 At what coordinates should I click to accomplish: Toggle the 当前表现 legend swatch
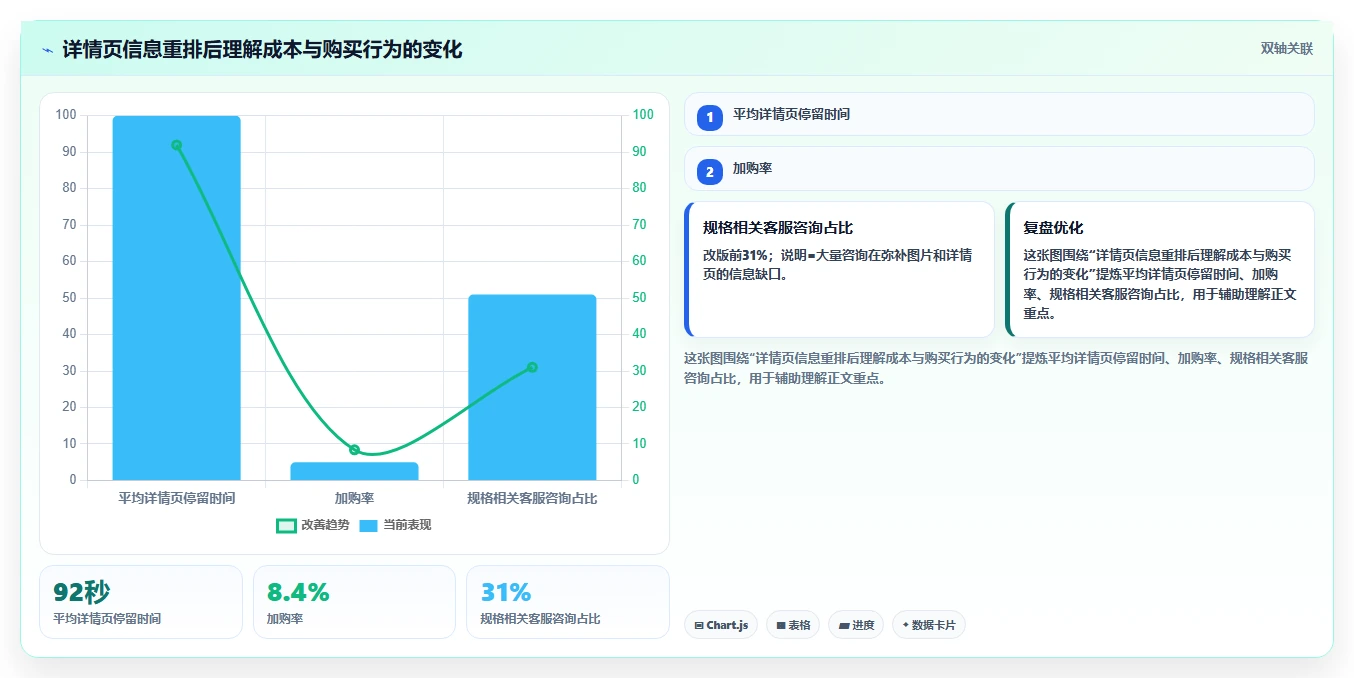(369, 526)
